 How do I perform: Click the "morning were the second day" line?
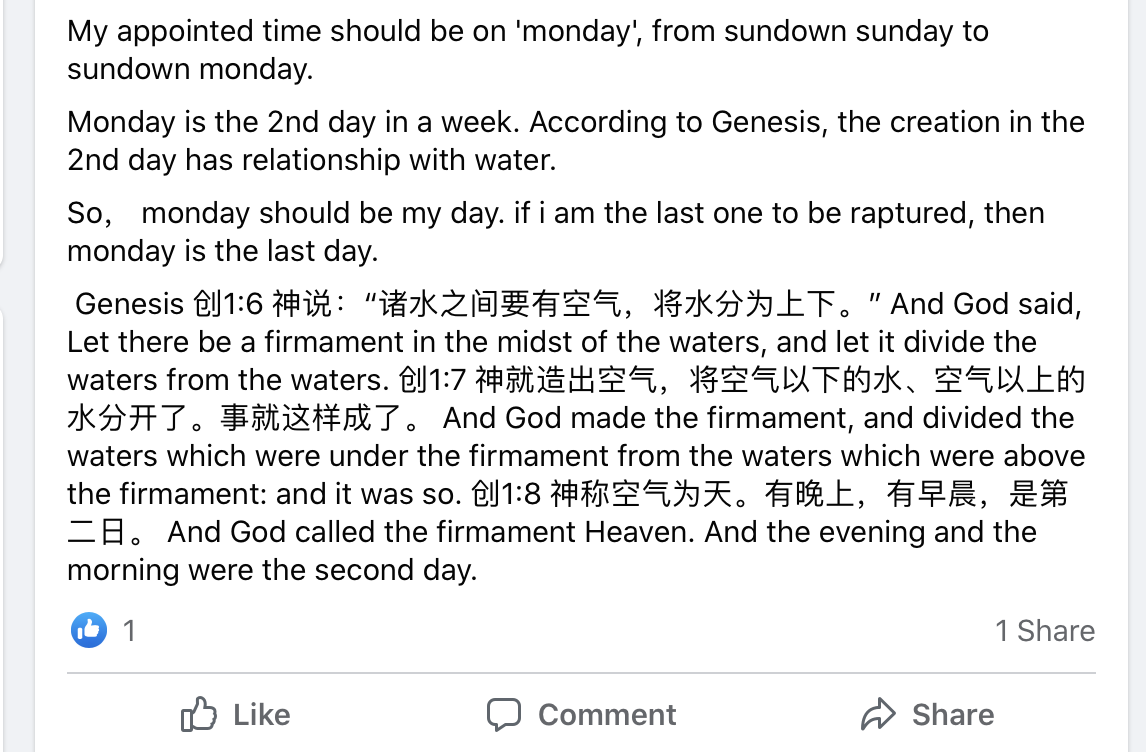click(x=272, y=570)
